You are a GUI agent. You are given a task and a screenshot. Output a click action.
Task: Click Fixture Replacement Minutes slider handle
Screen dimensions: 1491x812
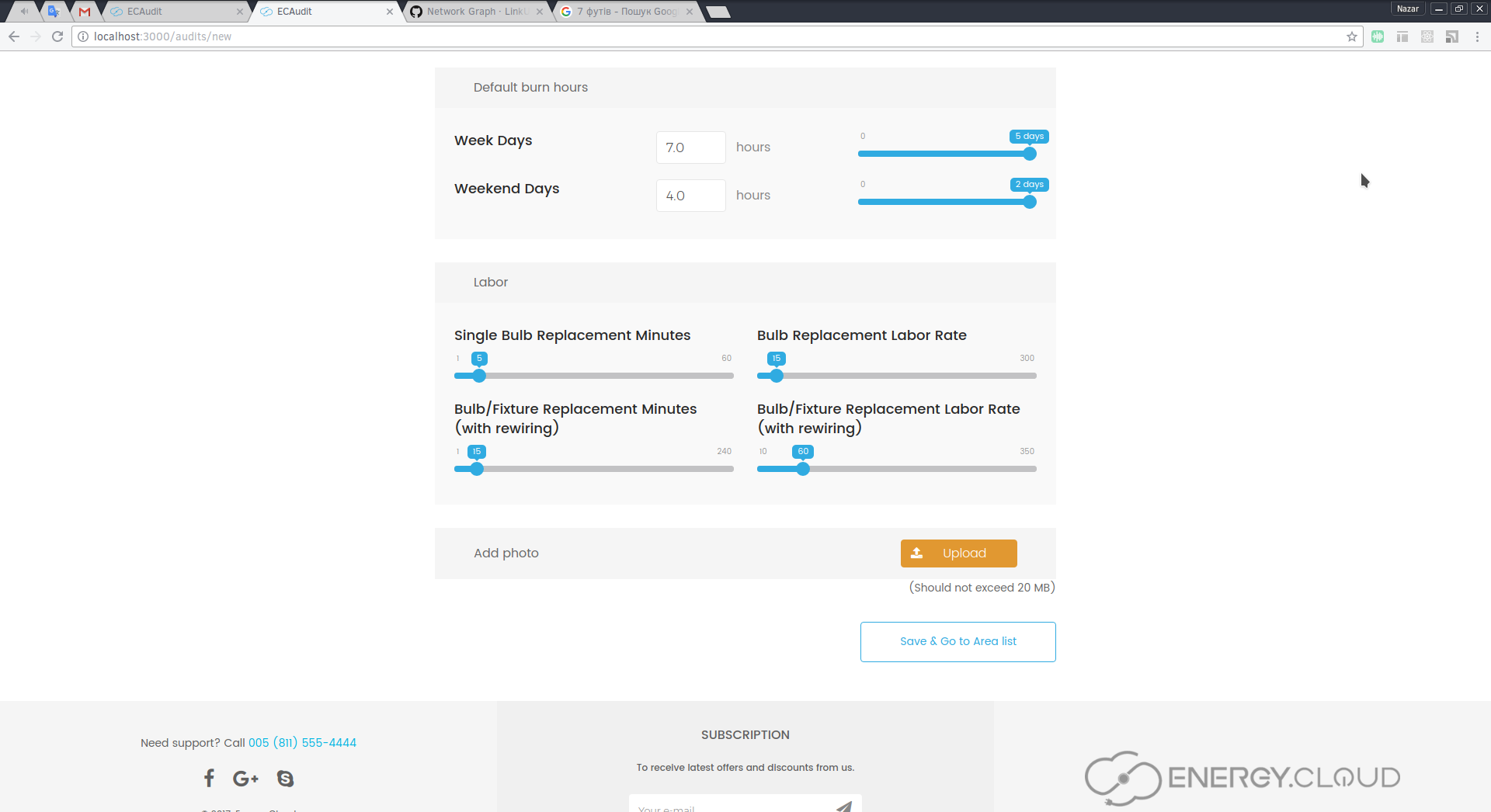click(477, 469)
